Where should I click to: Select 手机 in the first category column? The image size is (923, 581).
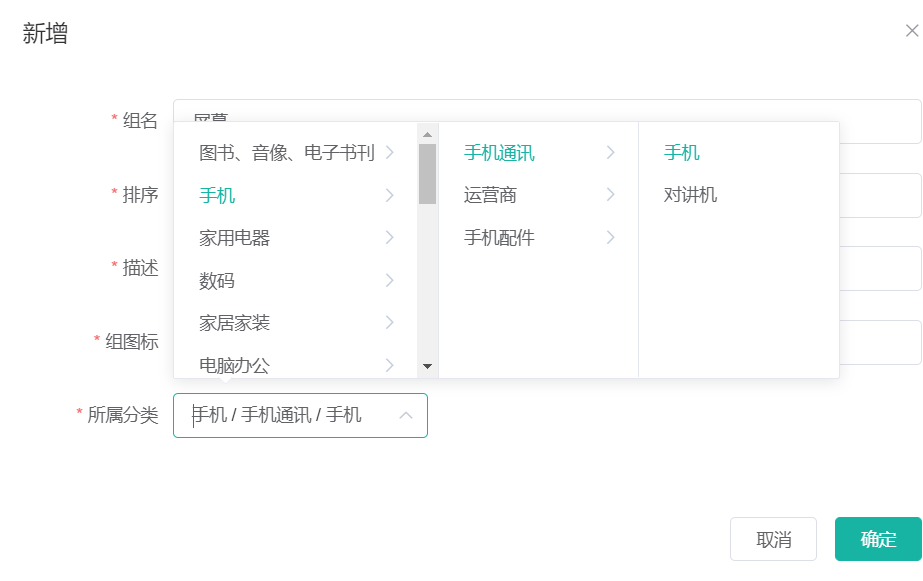(x=217, y=196)
